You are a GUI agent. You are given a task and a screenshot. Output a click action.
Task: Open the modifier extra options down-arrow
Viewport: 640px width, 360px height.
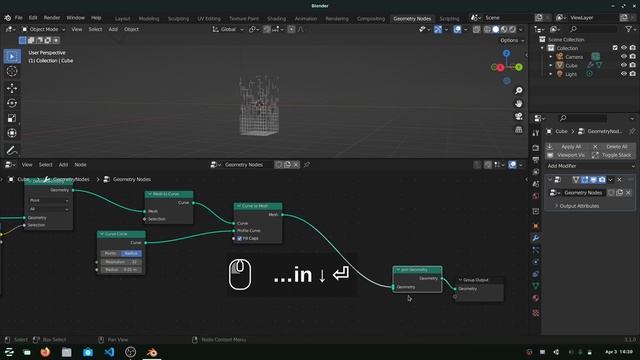[610, 180]
